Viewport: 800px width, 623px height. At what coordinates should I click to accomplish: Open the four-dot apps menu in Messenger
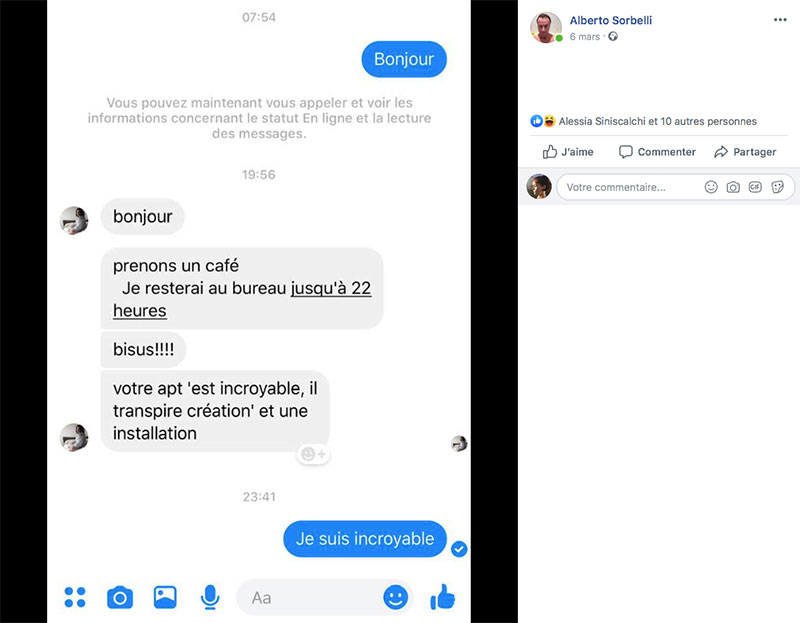click(75, 597)
